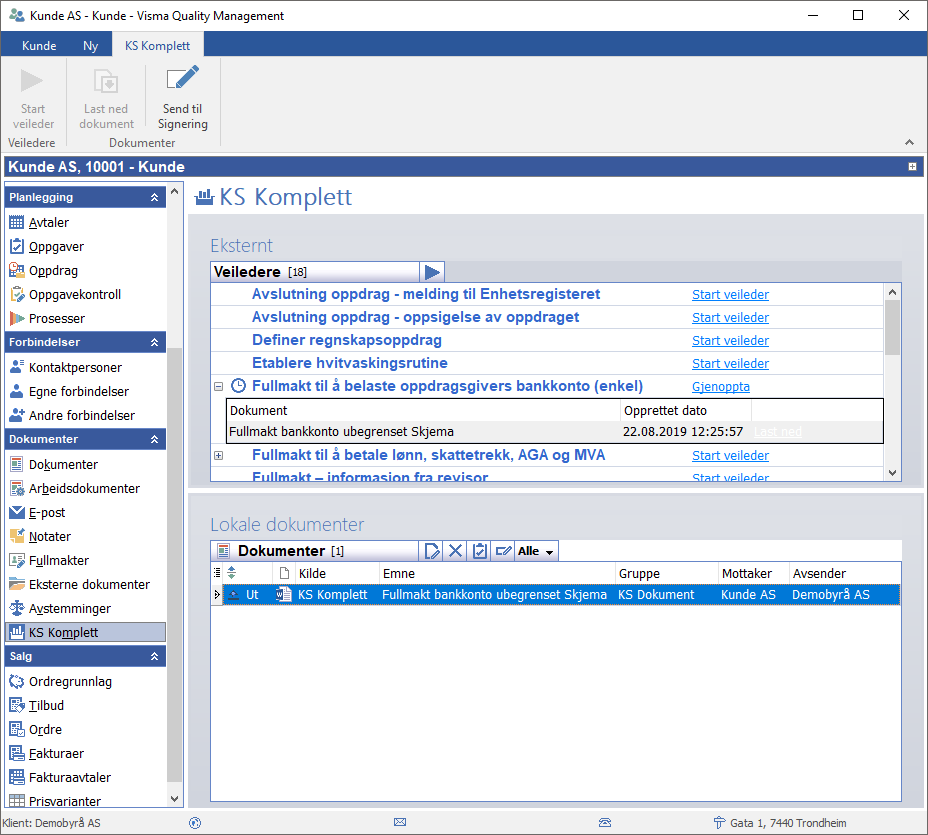Click the new document icon in Dokumenter toolbar

pyautogui.click(x=432, y=551)
